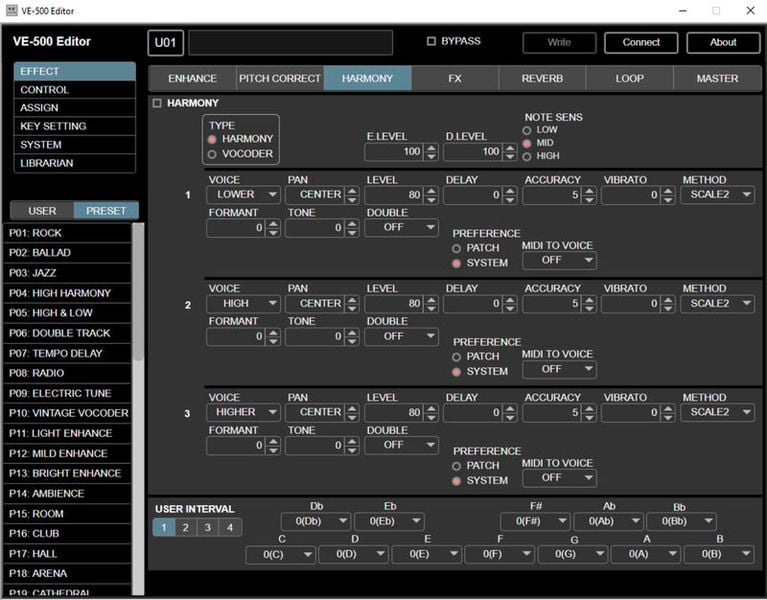Set NOTE SENS to MID
The image size is (767, 600).
point(527,143)
